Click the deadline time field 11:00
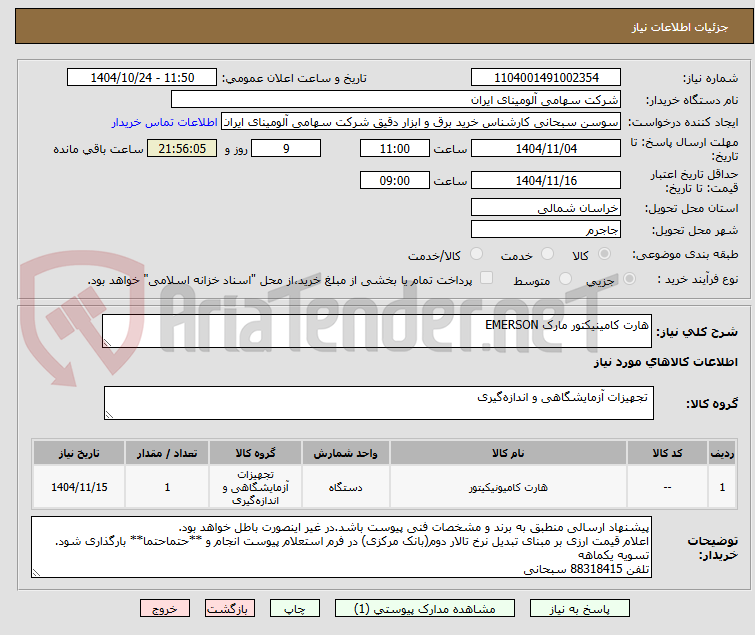Image resolution: width=755 pixels, height=635 pixels. [x=394, y=148]
